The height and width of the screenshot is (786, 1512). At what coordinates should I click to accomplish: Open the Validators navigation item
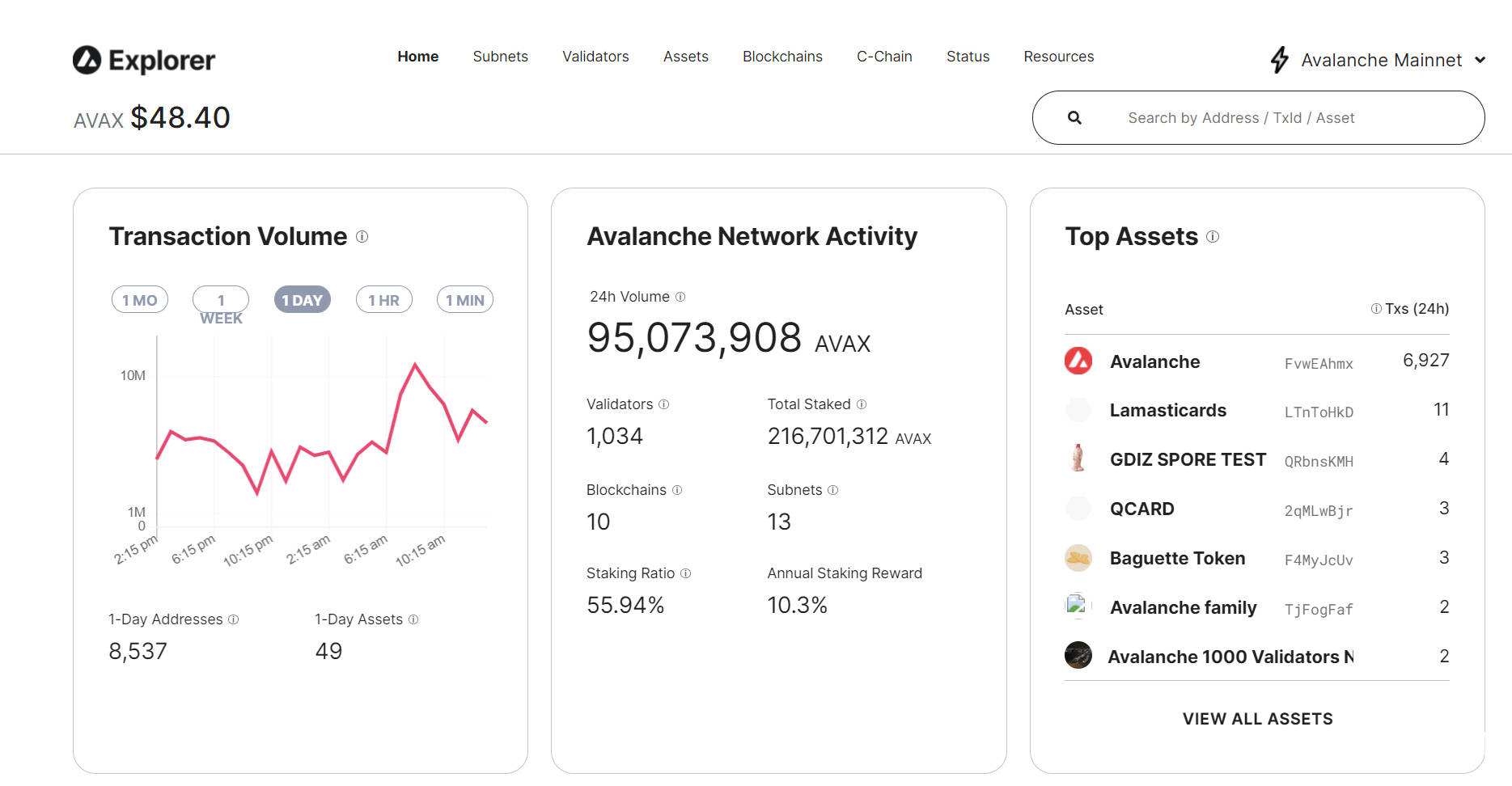(x=595, y=57)
